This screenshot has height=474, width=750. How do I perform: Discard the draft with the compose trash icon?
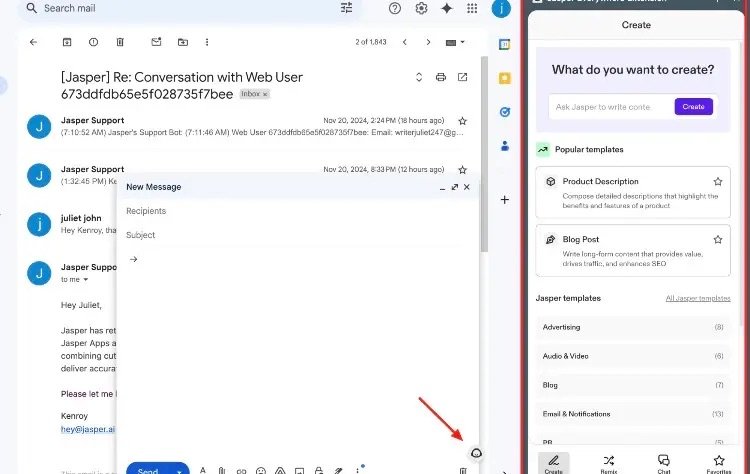click(x=463, y=471)
